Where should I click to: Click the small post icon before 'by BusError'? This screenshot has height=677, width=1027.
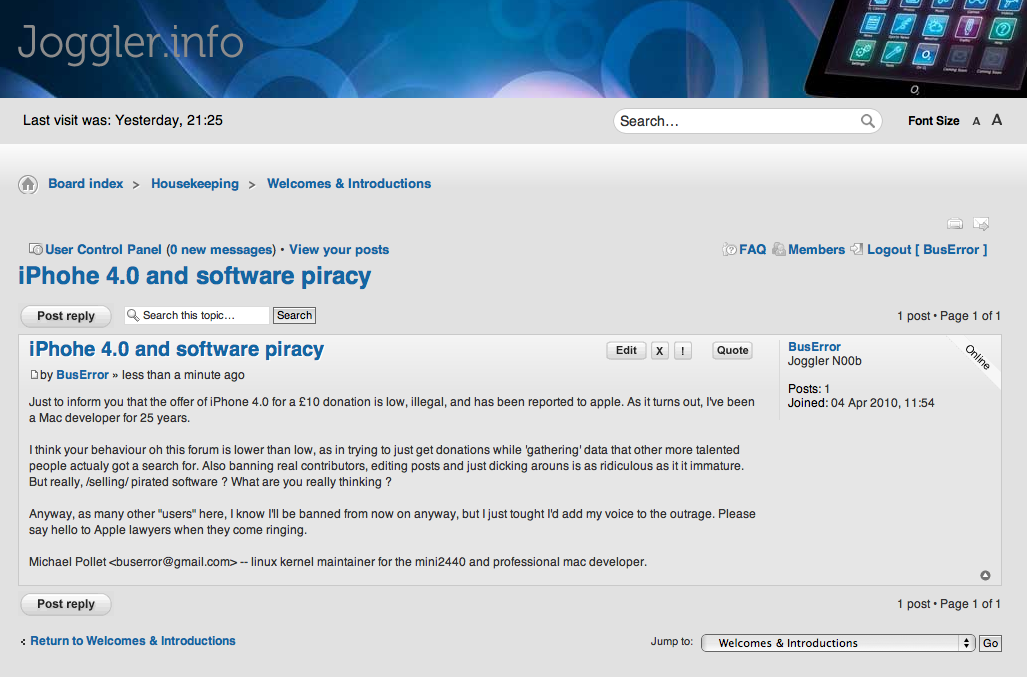pyautogui.click(x=34, y=375)
